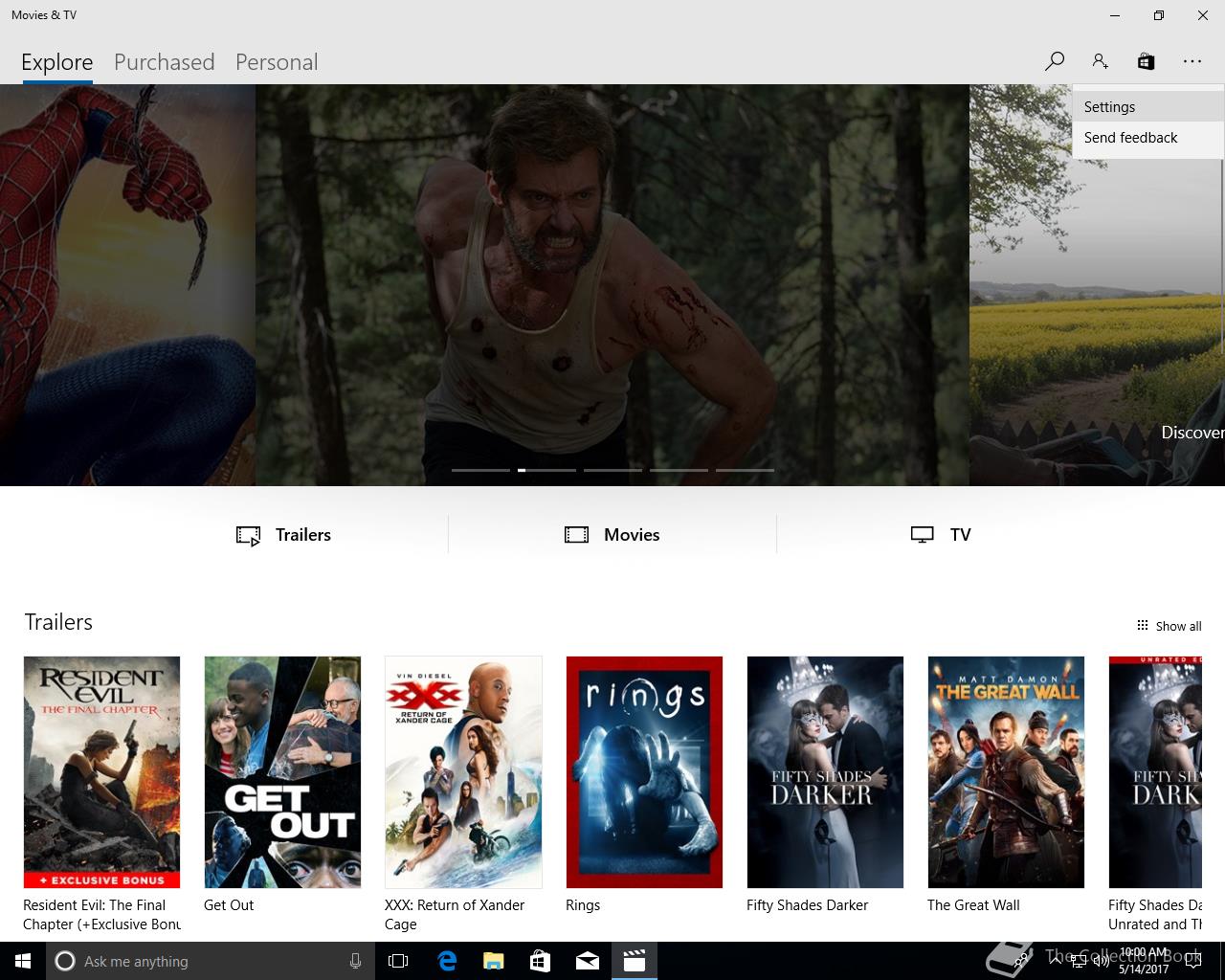This screenshot has width=1225, height=980.
Task: Click the Fifty Shades Darker title text
Action: coord(807,905)
